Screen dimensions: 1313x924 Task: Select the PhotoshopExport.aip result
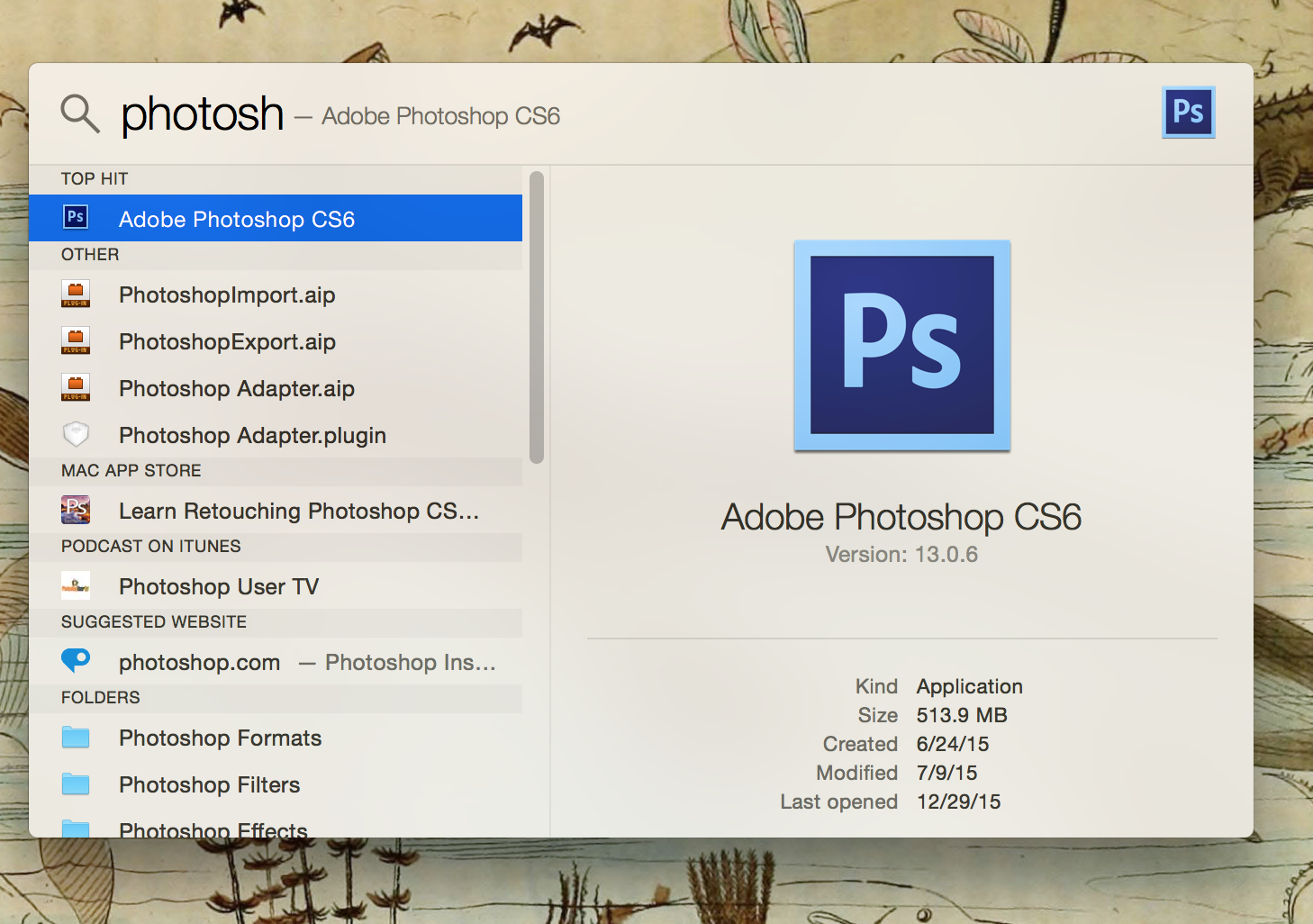[276, 340]
